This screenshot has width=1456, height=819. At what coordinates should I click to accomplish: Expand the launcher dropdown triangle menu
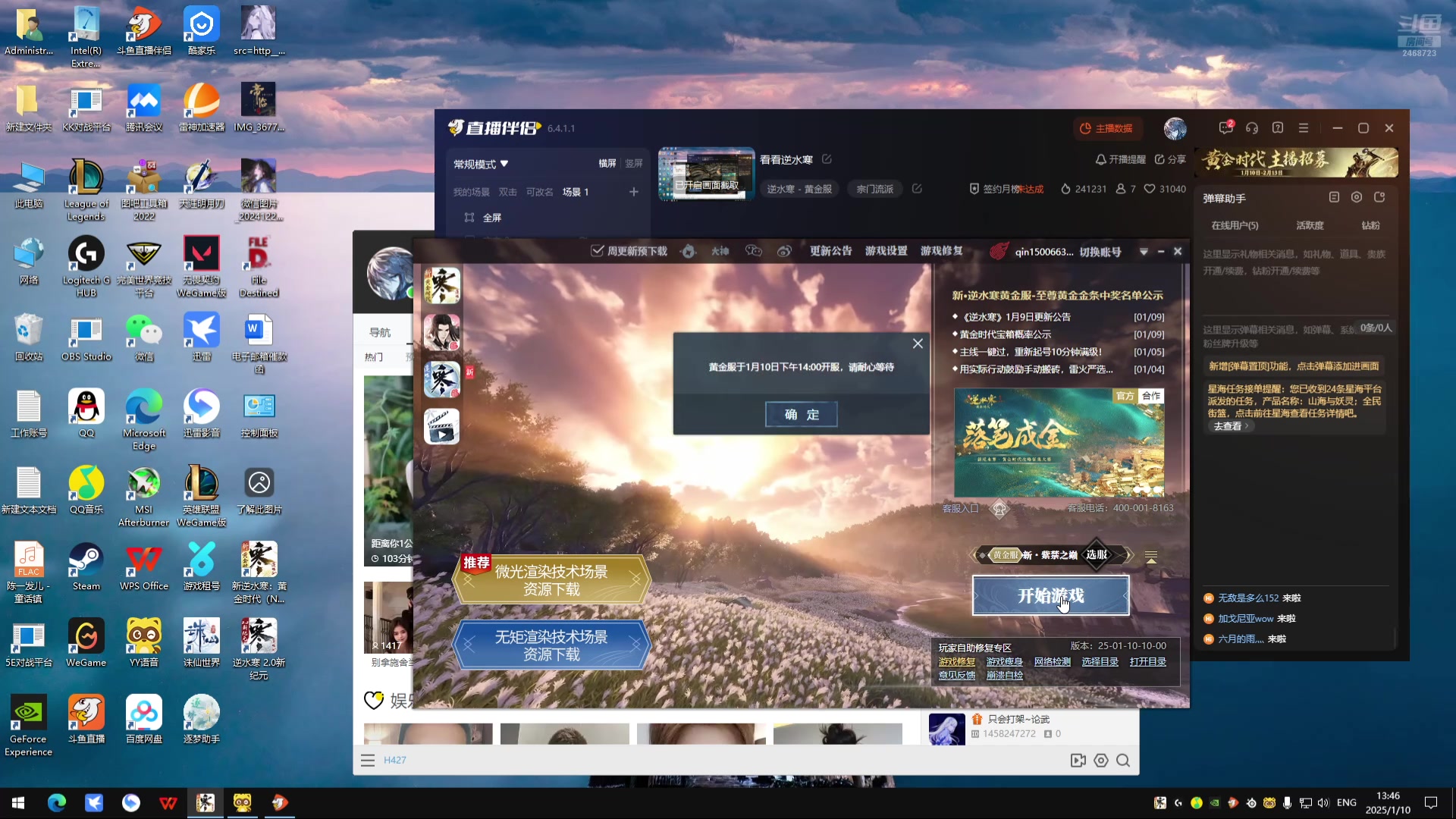pyautogui.click(x=1144, y=252)
